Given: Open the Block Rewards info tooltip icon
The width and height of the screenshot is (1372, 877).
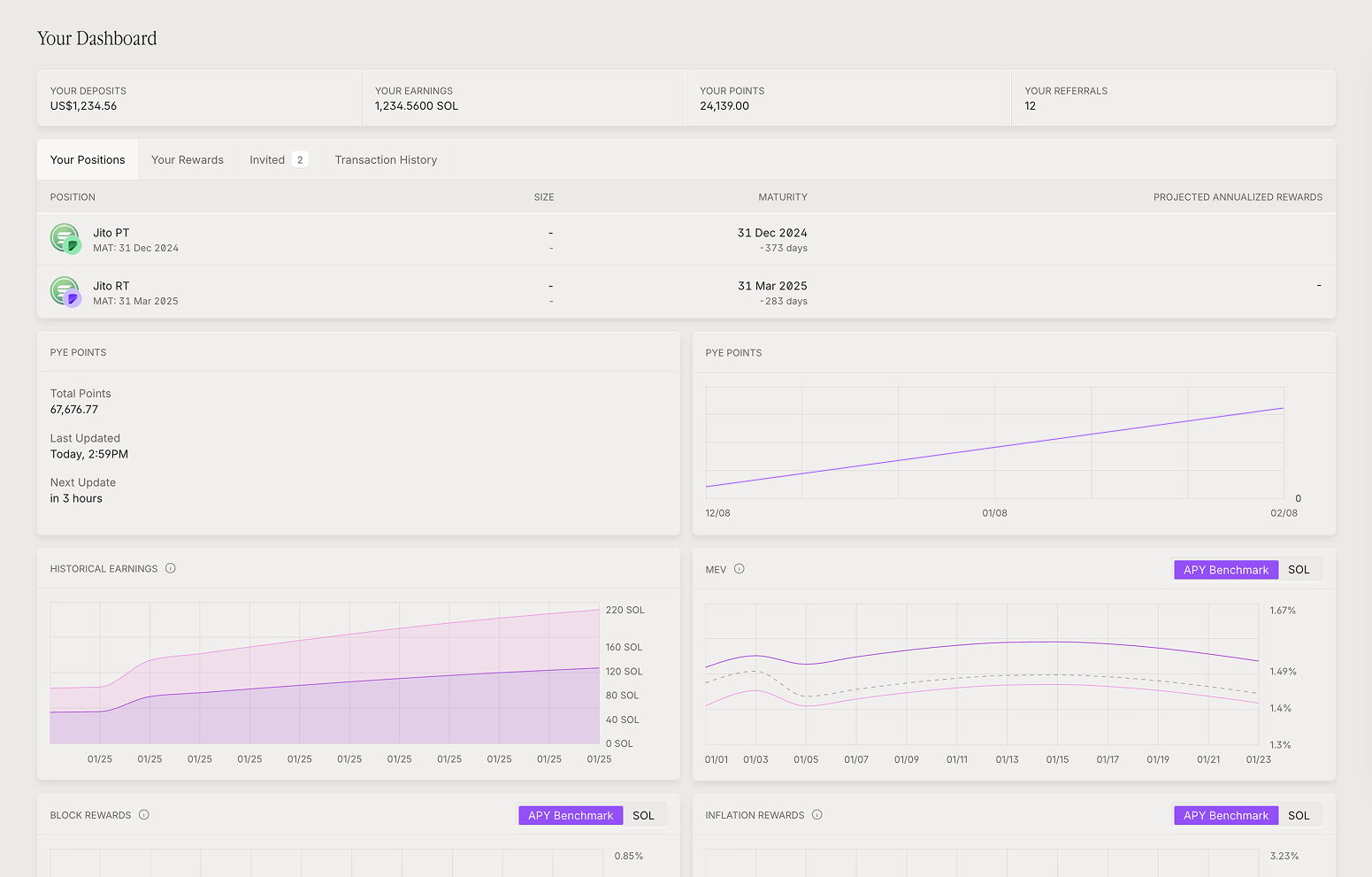Looking at the screenshot, I should click(x=144, y=815).
